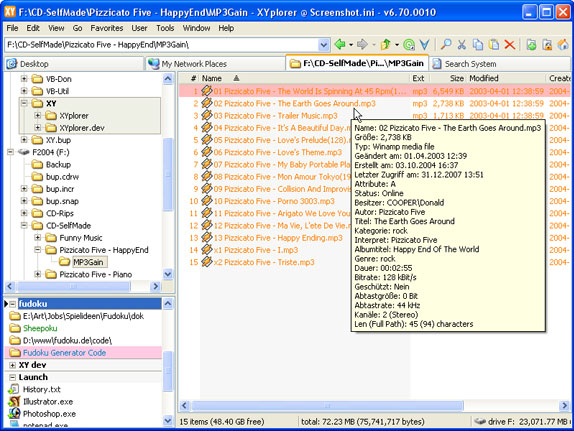Click the folder tree vertical scrollbar thumb

coord(168,175)
